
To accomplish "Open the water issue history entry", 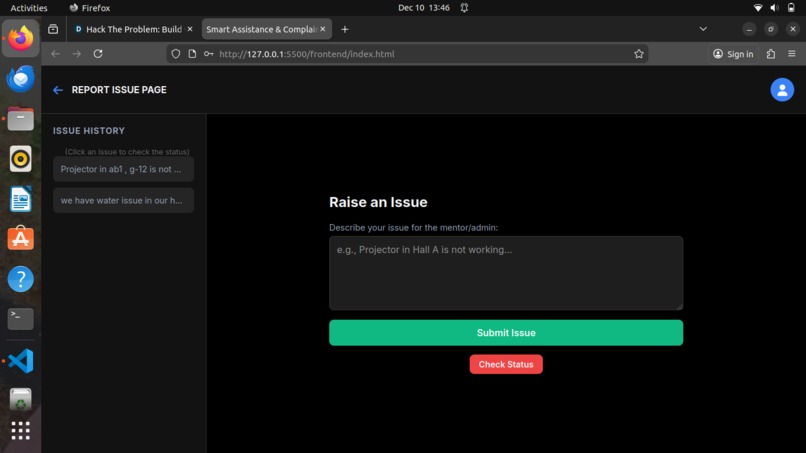I will [123, 201].
